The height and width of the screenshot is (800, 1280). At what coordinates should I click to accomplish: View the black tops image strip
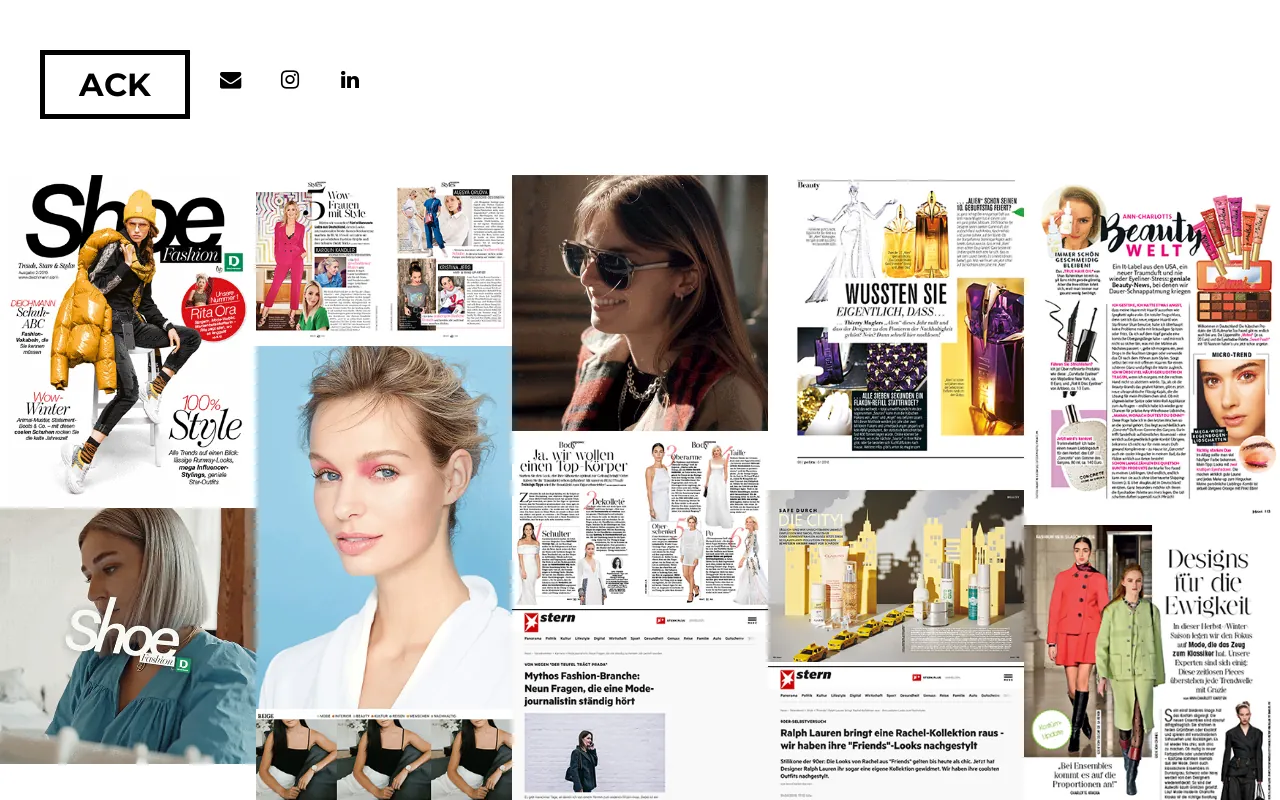pos(384,755)
